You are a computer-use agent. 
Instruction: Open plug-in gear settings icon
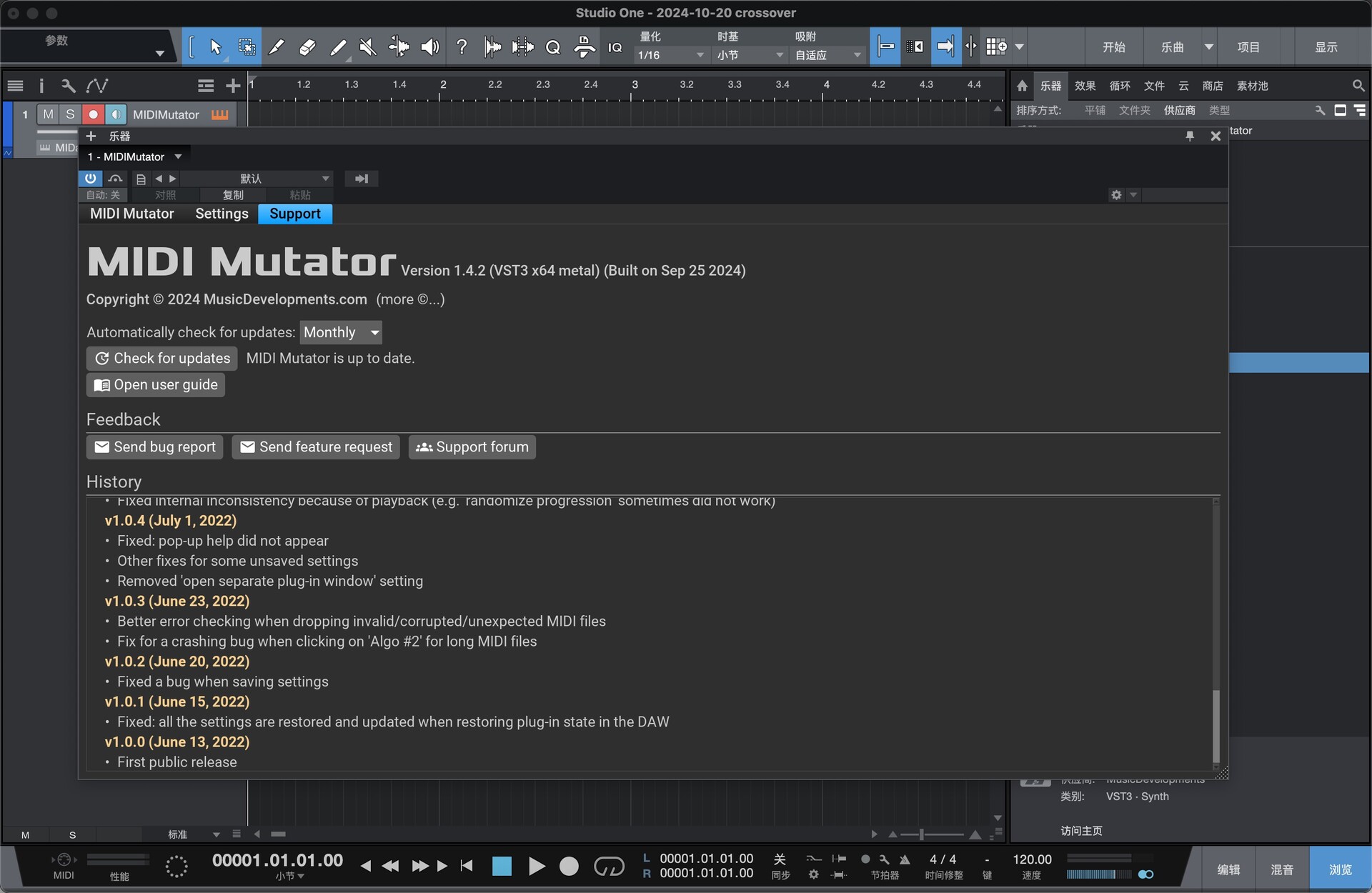(1116, 194)
